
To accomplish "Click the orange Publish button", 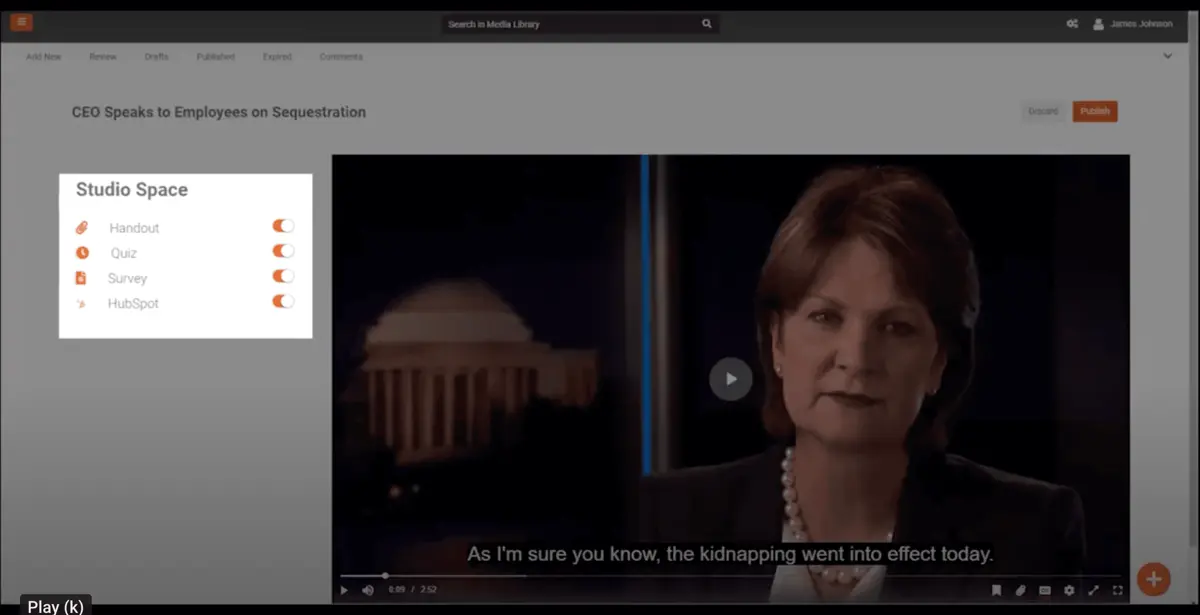I will coord(1095,111).
